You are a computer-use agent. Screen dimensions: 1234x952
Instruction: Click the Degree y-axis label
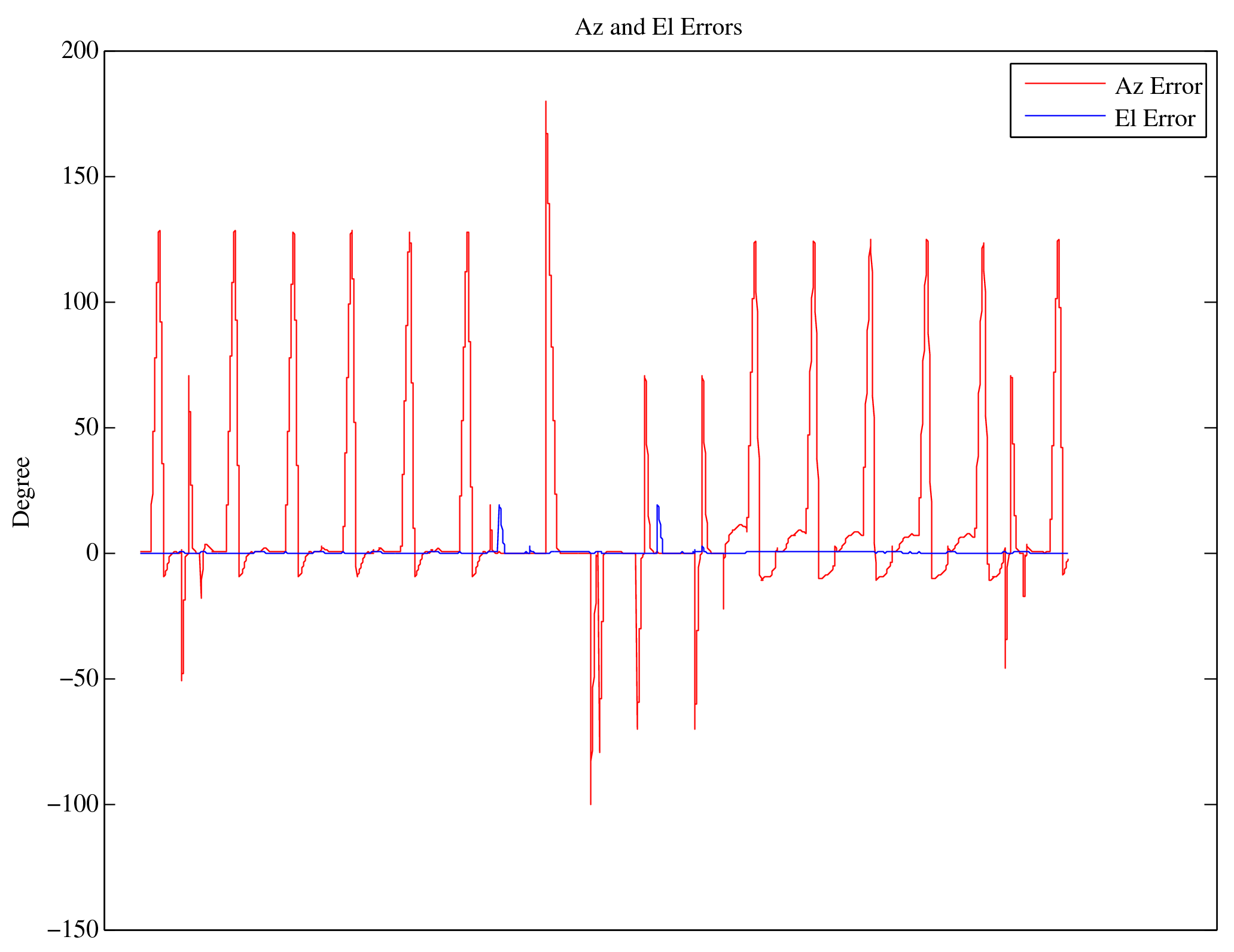(22, 492)
